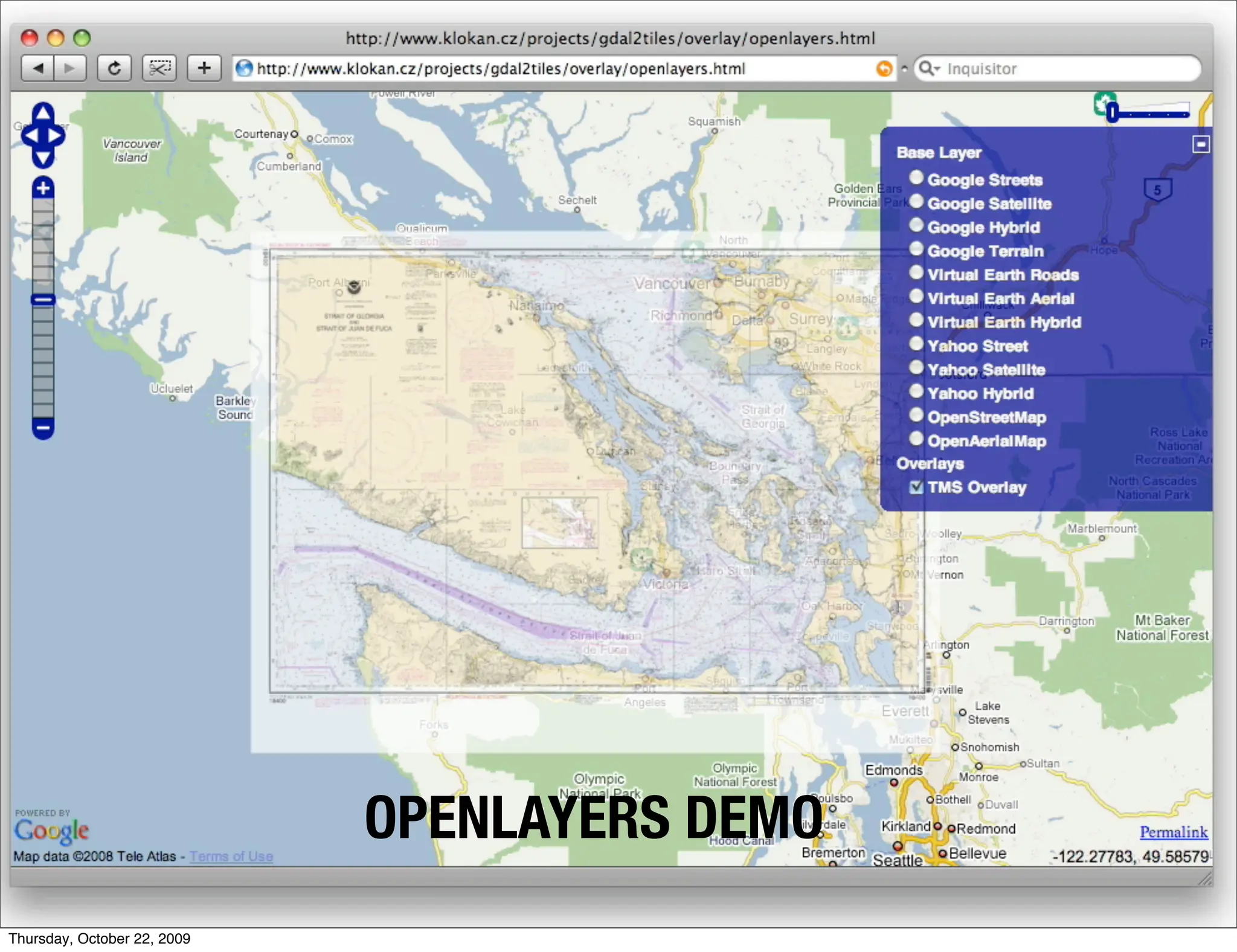1237x952 pixels.
Task: Select Google Hybrid base layer
Action: pos(916,225)
